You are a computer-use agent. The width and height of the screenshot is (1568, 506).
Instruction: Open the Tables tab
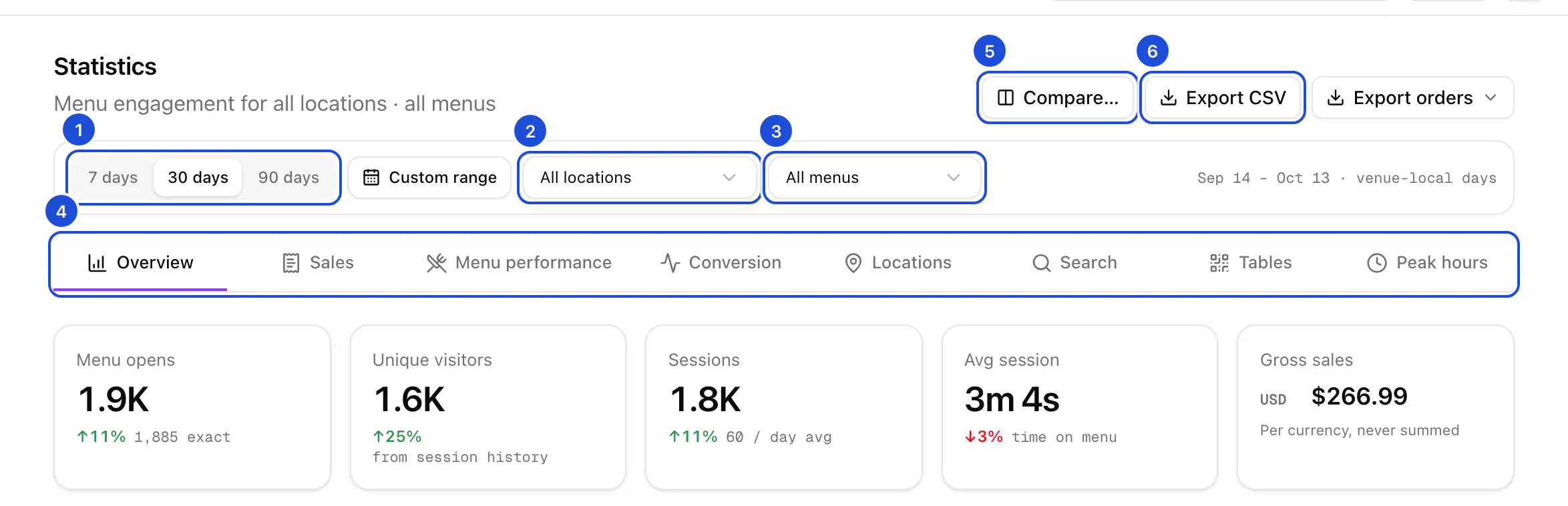(x=1251, y=263)
